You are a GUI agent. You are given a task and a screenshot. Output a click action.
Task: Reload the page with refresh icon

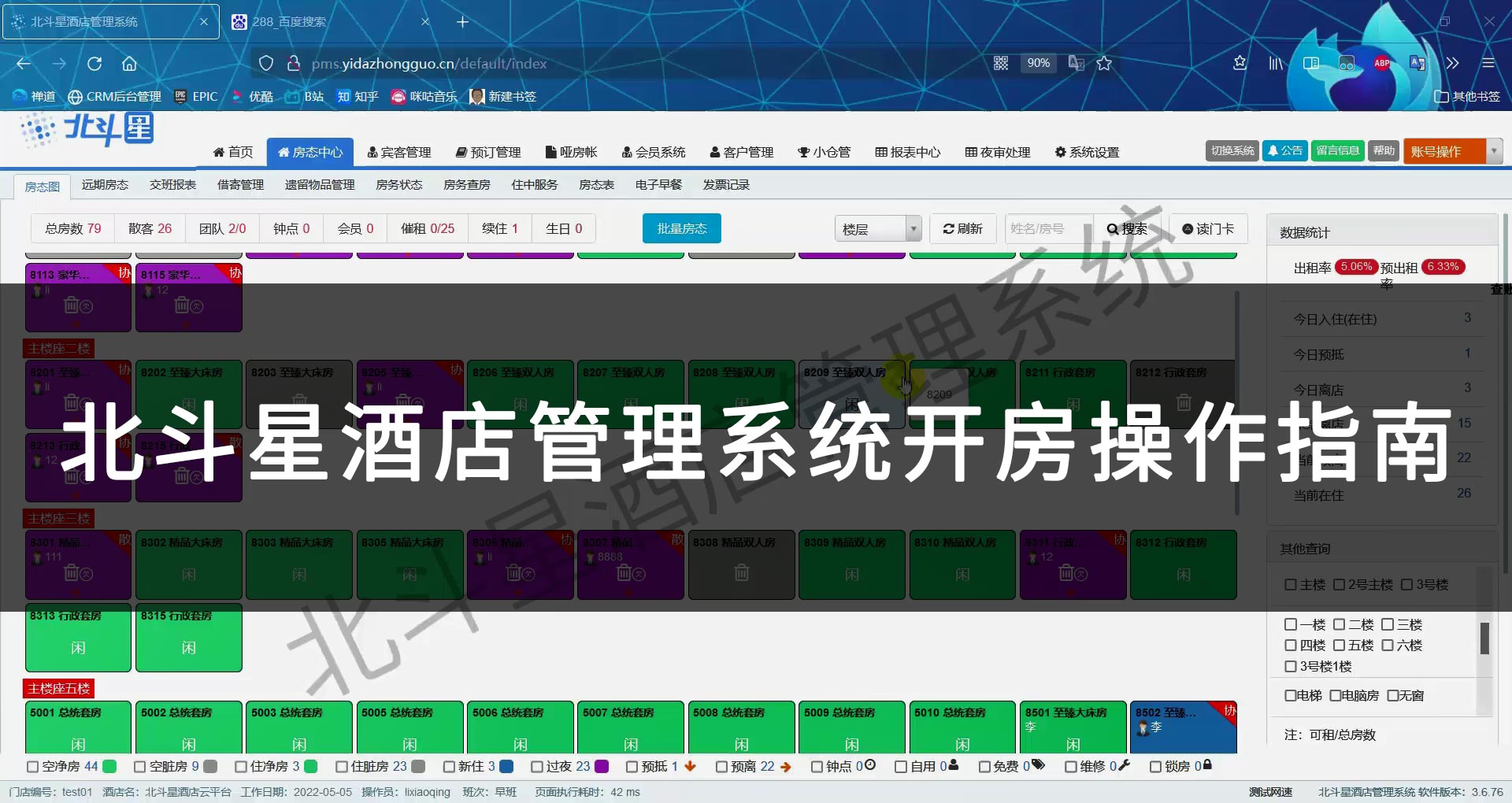pos(94,64)
